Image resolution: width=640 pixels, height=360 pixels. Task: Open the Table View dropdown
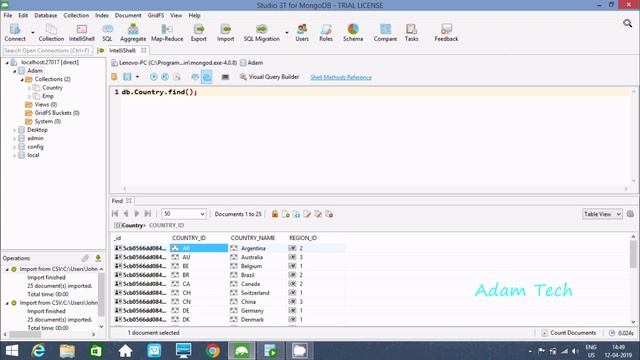point(602,214)
